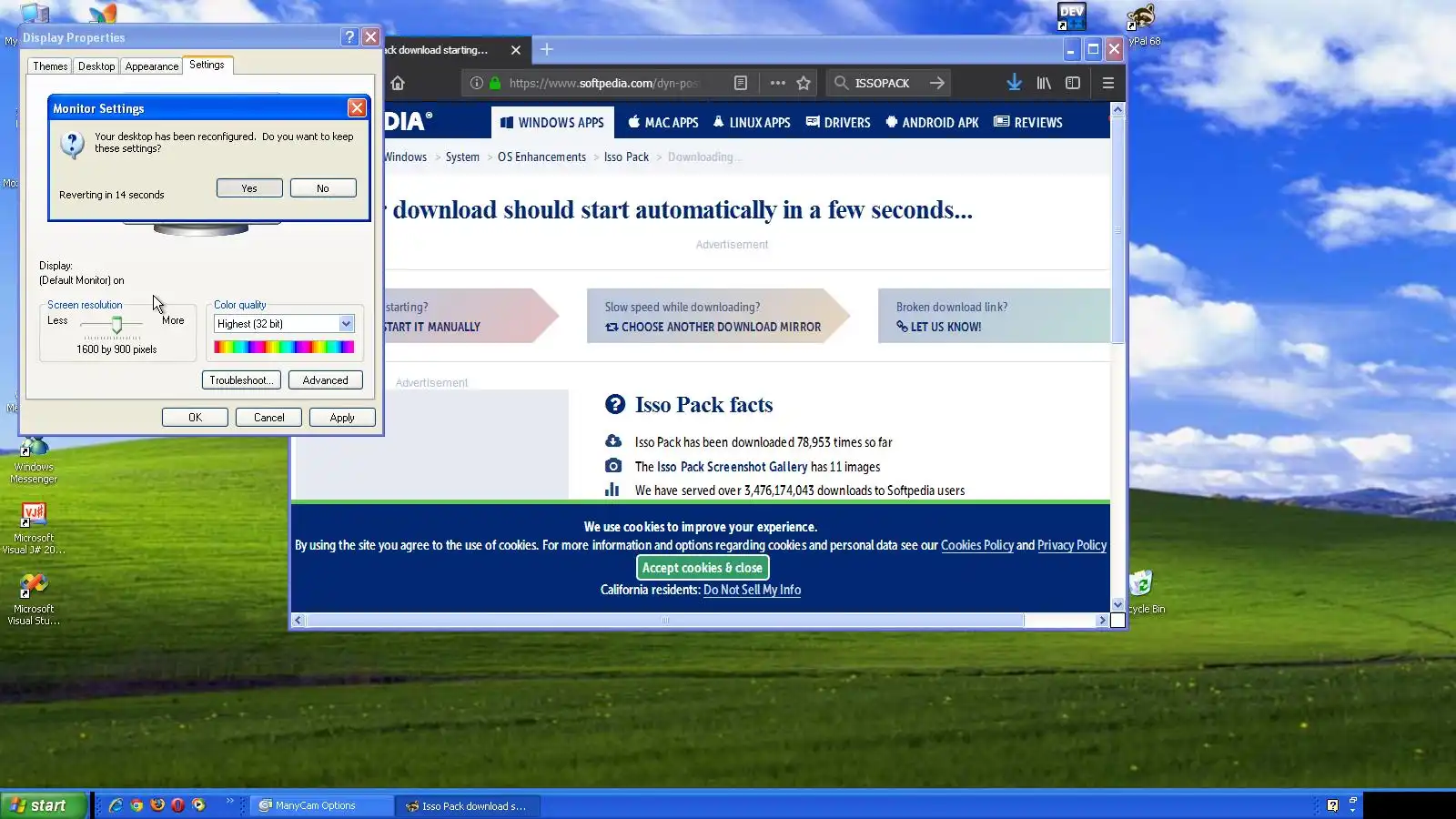Click the Isso Pack breadcrumb link
This screenshot has width=1456, height=819.
click(626, 157)
